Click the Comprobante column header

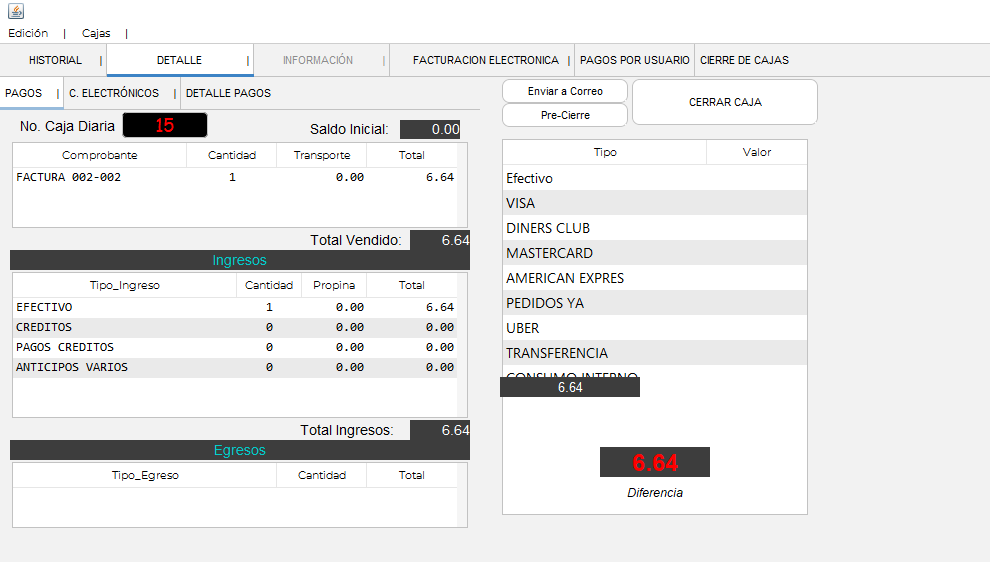pos(99,155)
